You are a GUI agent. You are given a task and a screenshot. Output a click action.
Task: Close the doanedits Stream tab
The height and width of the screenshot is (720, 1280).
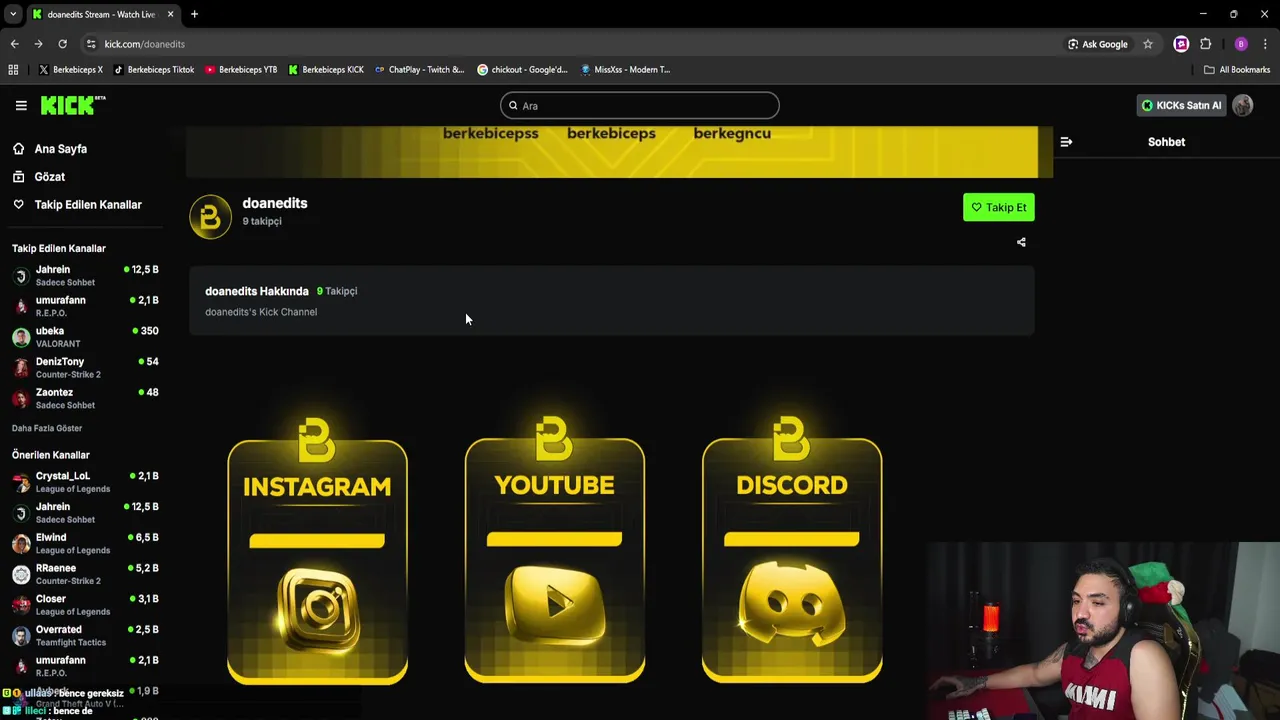(168, 14)
